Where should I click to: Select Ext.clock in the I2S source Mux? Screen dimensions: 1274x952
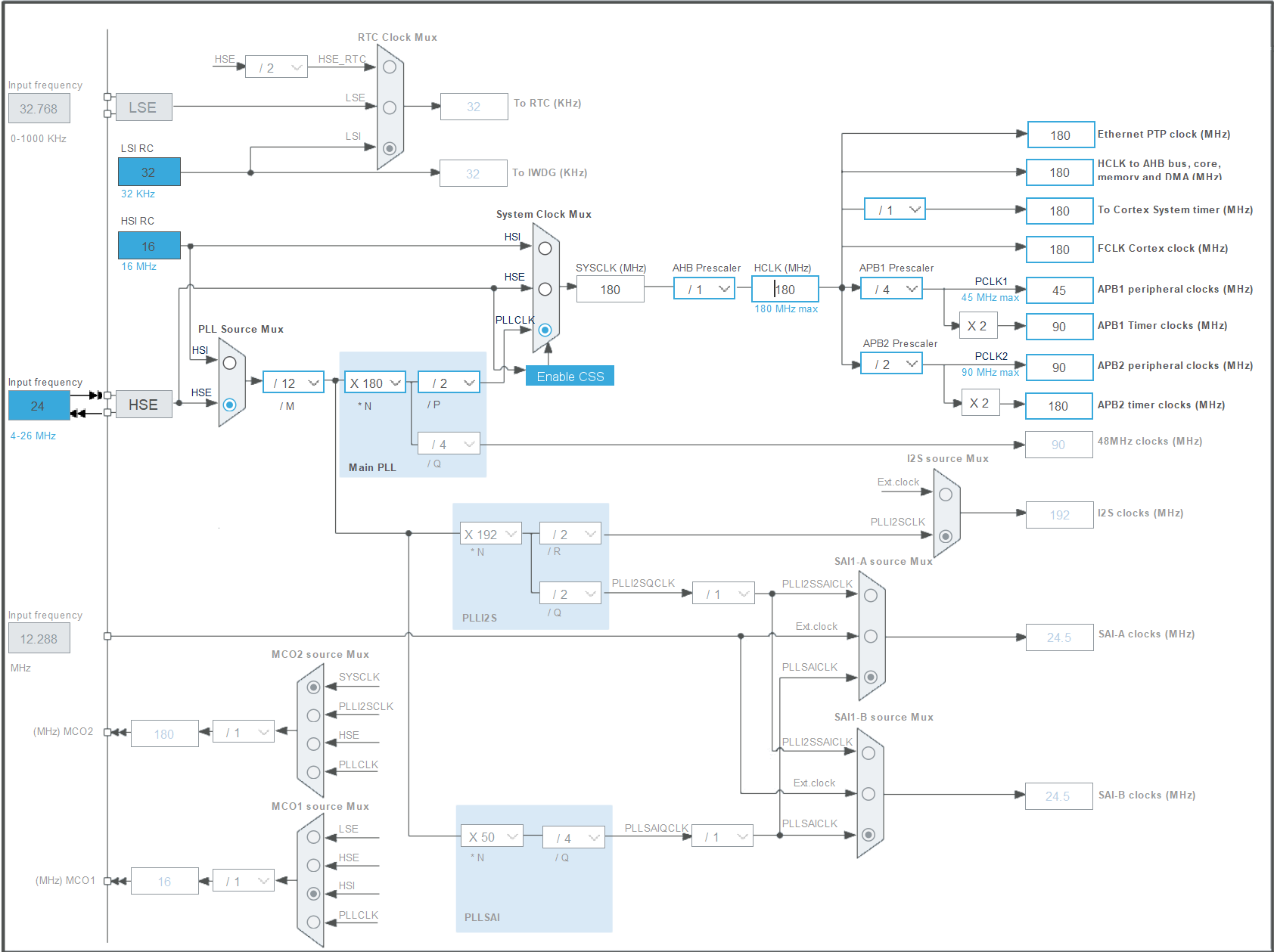point(945,493)
